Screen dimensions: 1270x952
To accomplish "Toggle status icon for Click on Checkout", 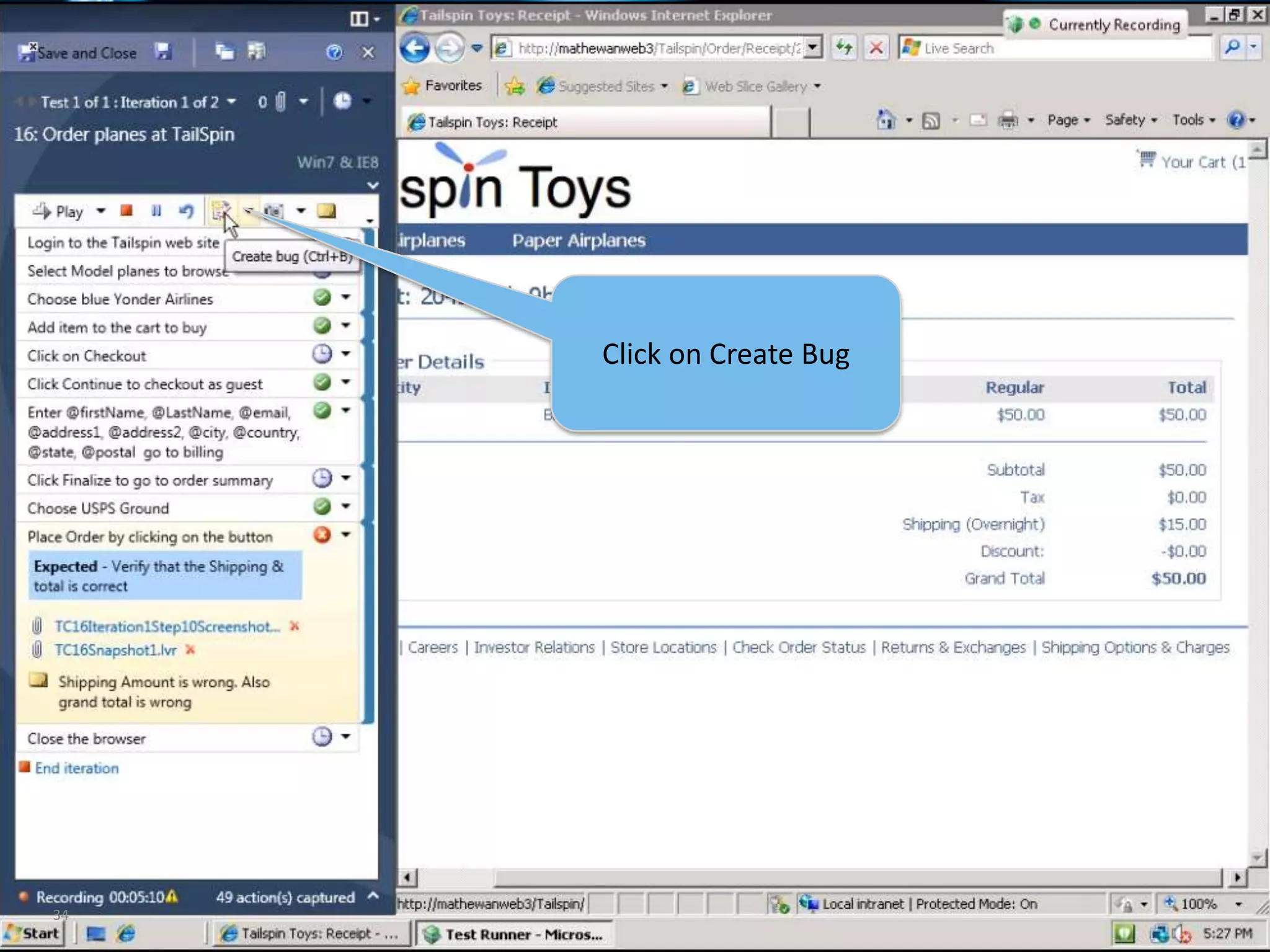I will coord(322,354).
